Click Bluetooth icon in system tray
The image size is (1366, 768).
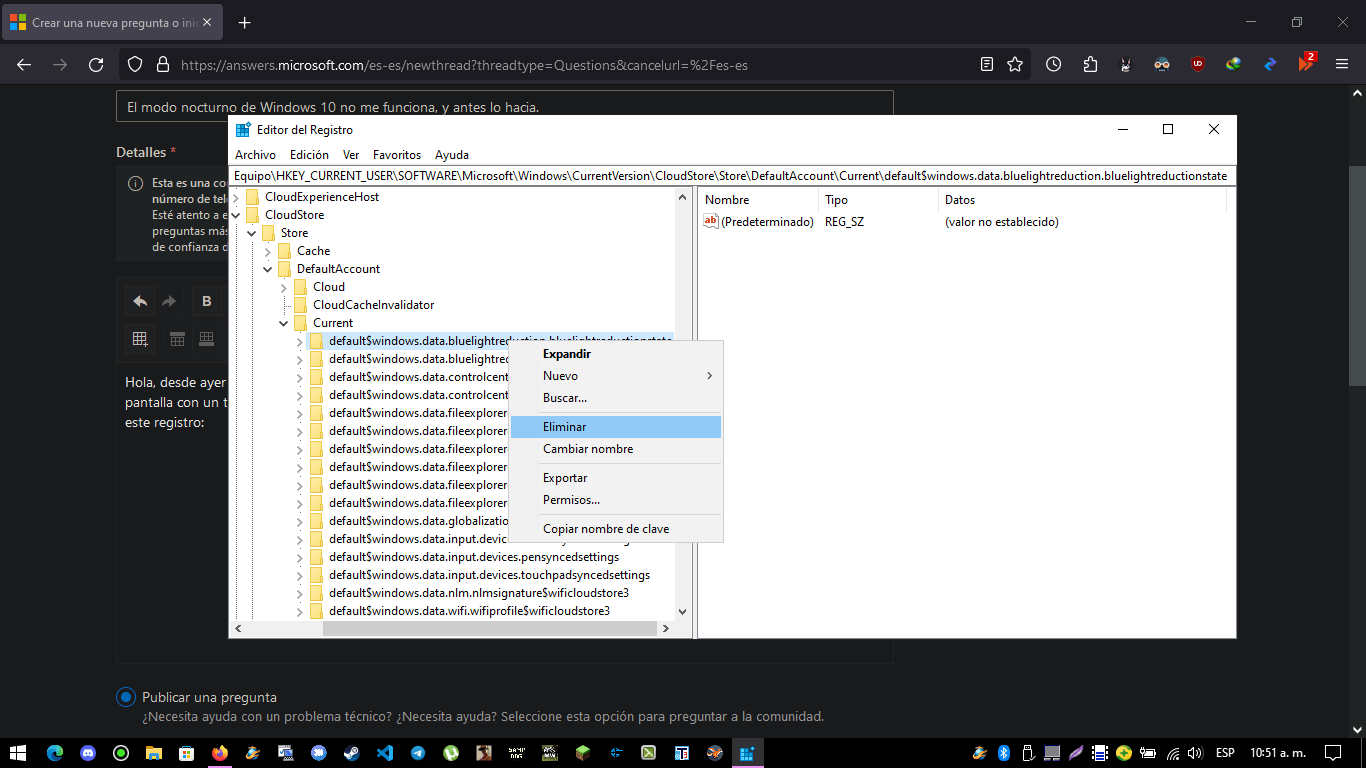1004,752
